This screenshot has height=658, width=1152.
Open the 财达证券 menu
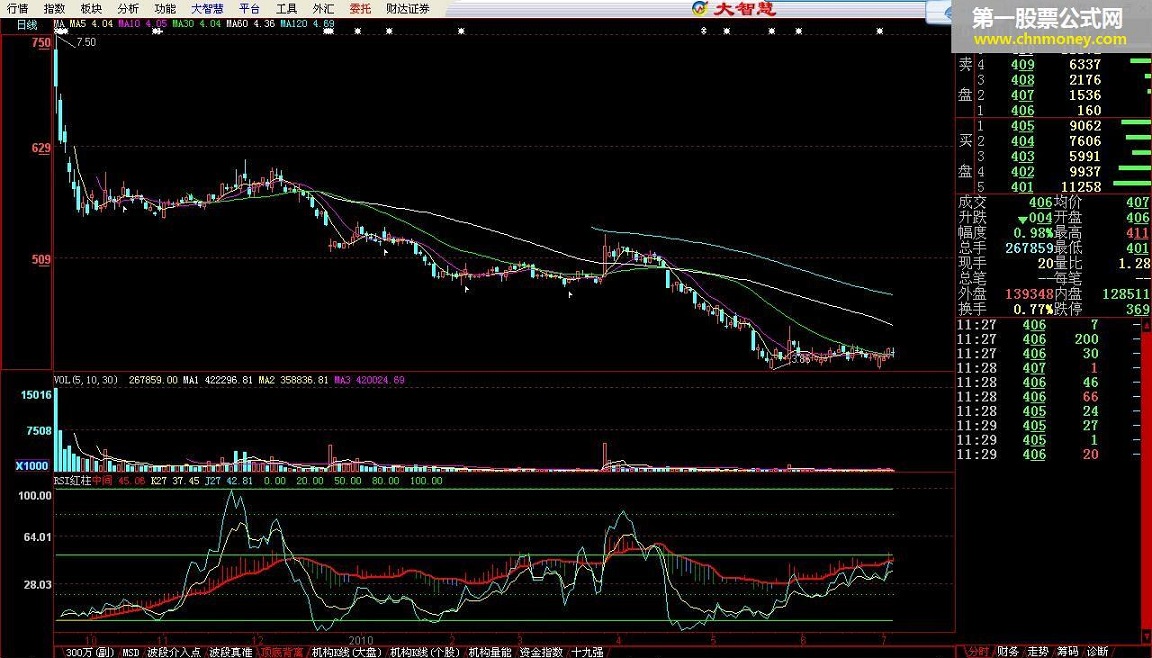click(x=408, y=9)
